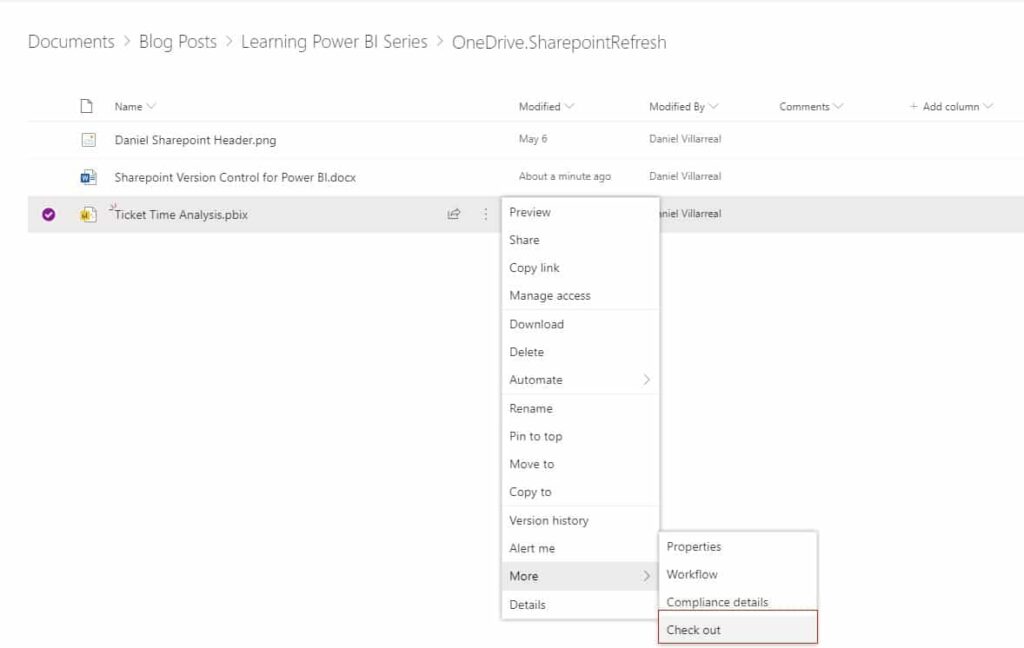Select Pin to top menu option
The image size is (1024, 648).
tap(580, 436)
